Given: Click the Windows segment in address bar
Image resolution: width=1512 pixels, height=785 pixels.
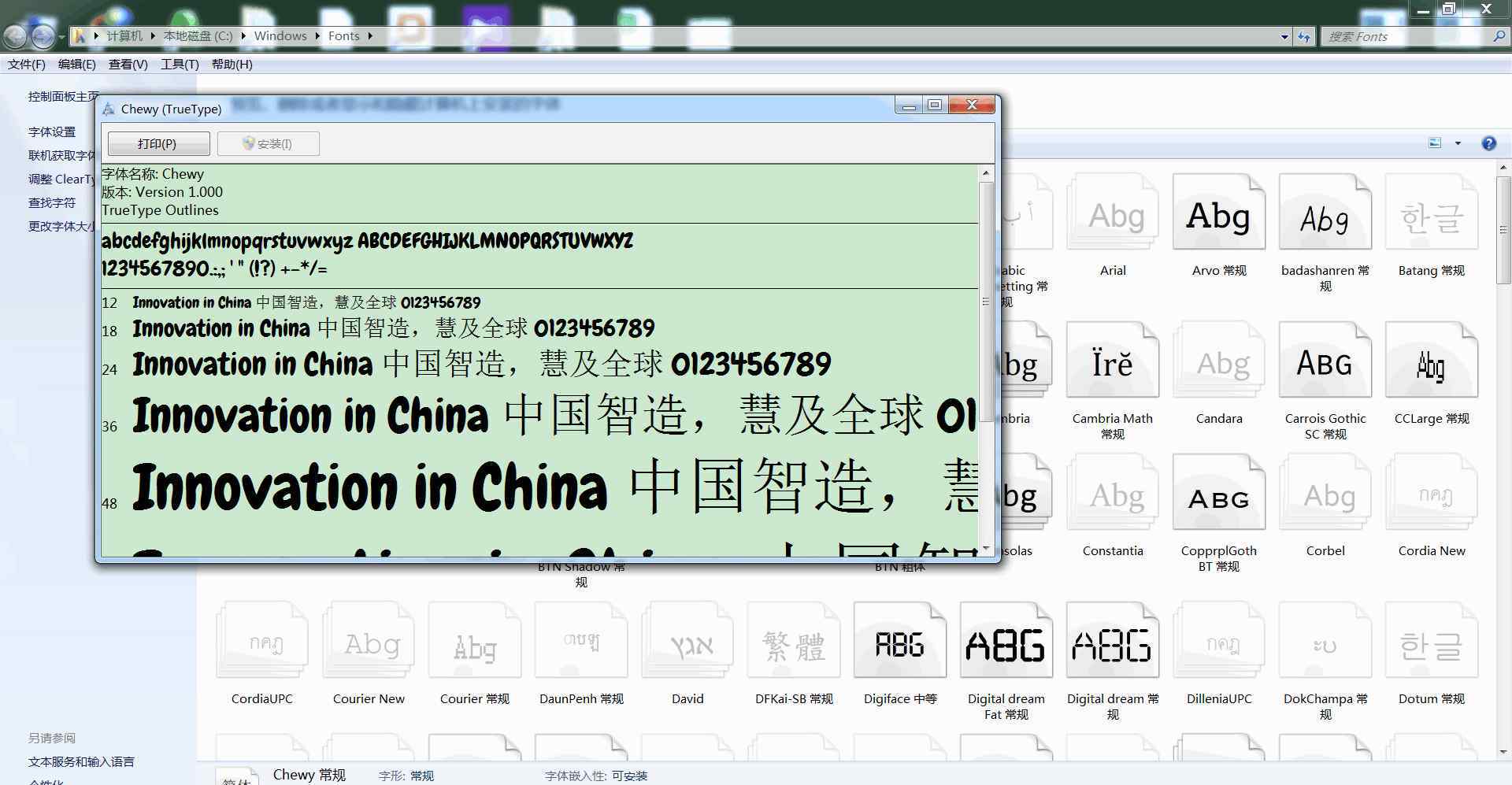Looking at the screenshot, I should pos(280,36).
